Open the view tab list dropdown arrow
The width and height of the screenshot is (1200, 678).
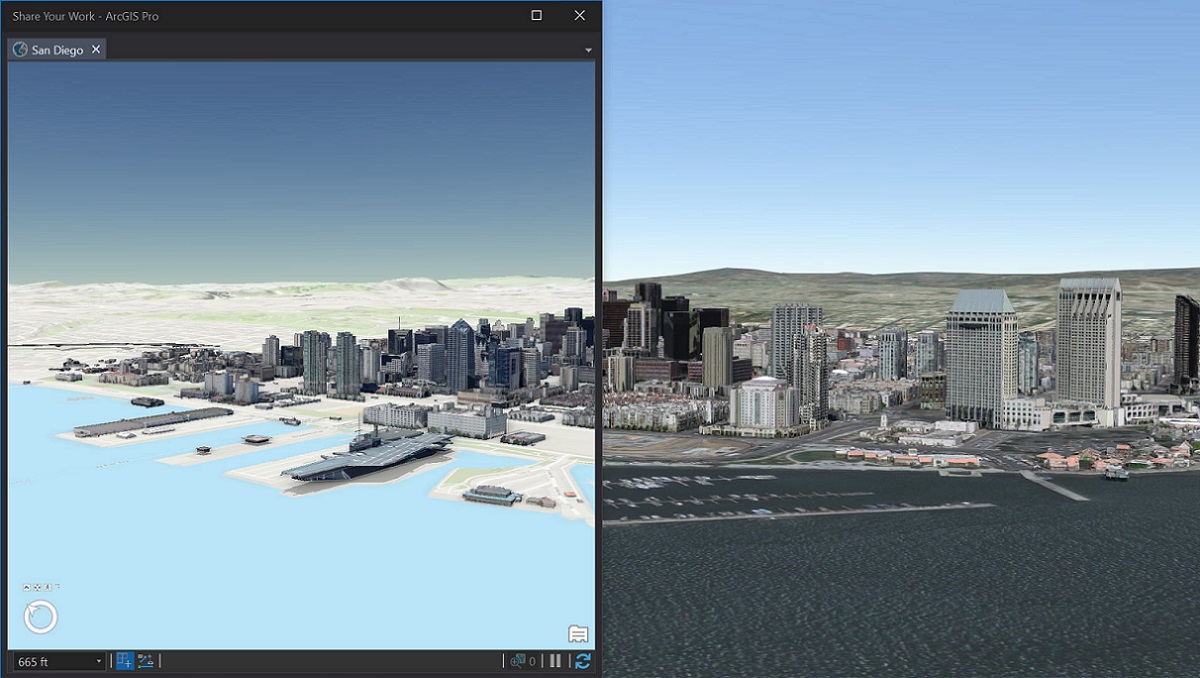click(588, 50)
